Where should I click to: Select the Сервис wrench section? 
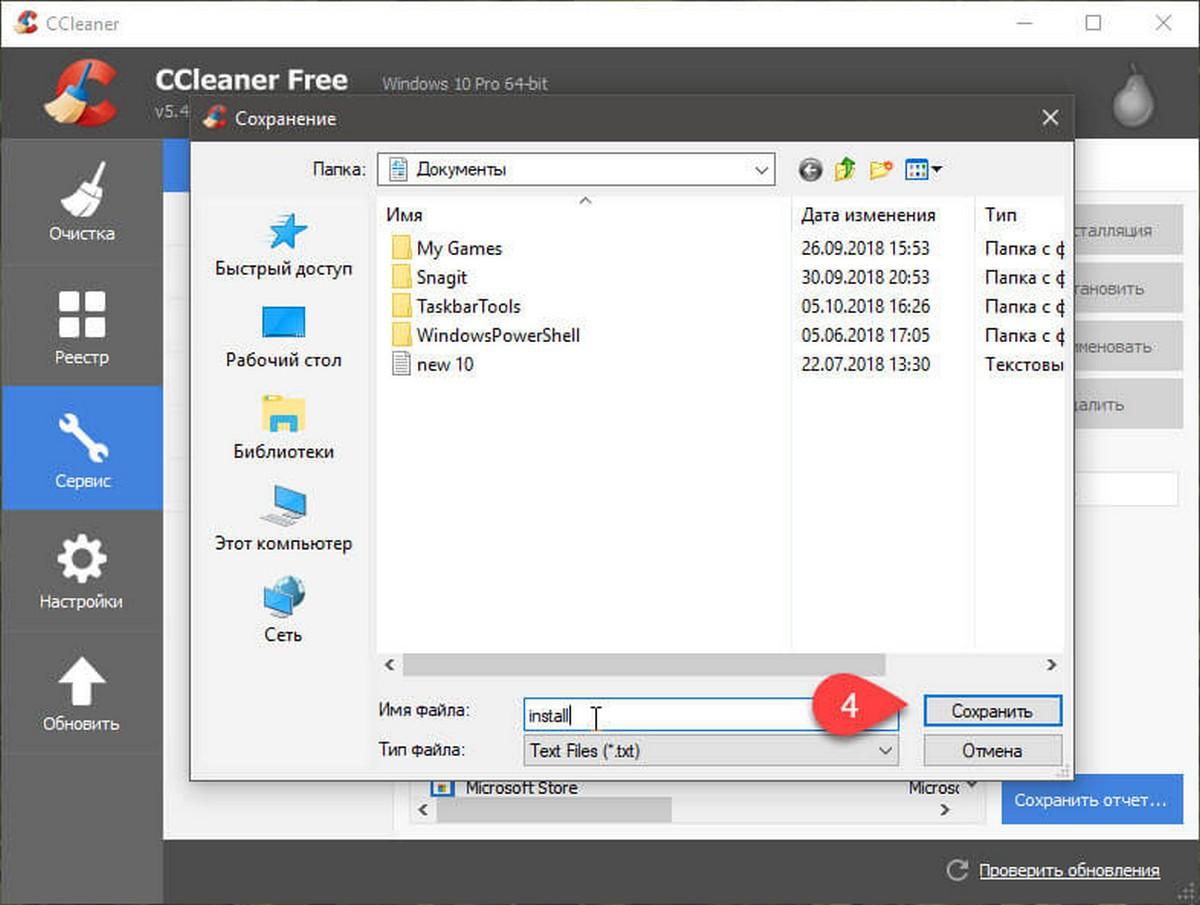tap(82, 448)
